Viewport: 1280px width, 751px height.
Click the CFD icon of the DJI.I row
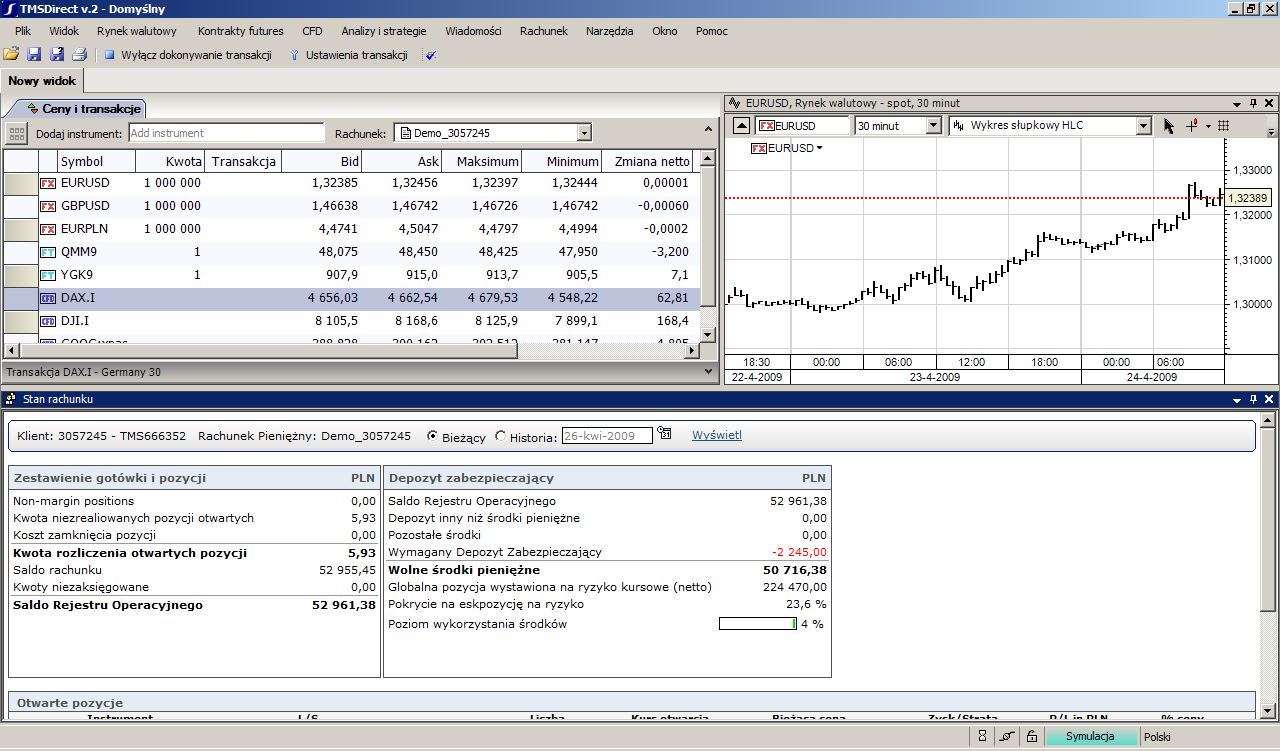point(48,321)
